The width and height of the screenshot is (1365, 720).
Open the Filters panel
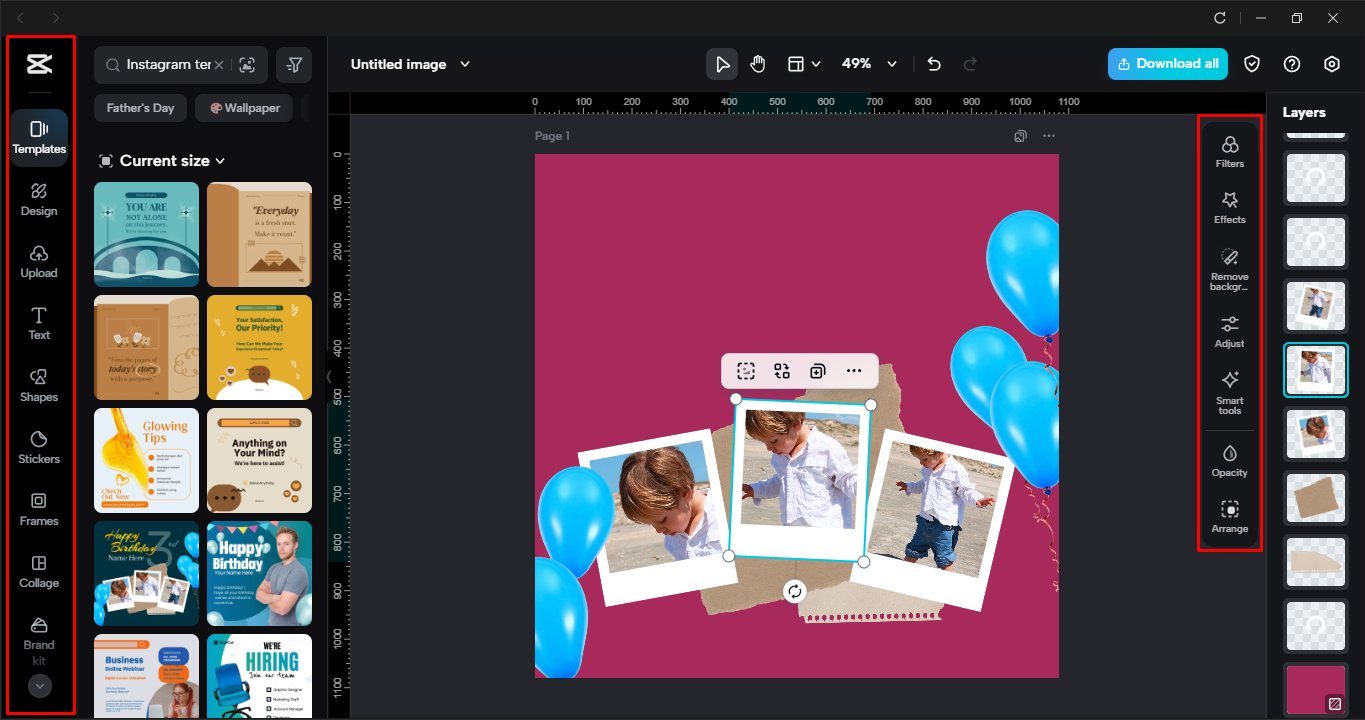point(1229,151)
